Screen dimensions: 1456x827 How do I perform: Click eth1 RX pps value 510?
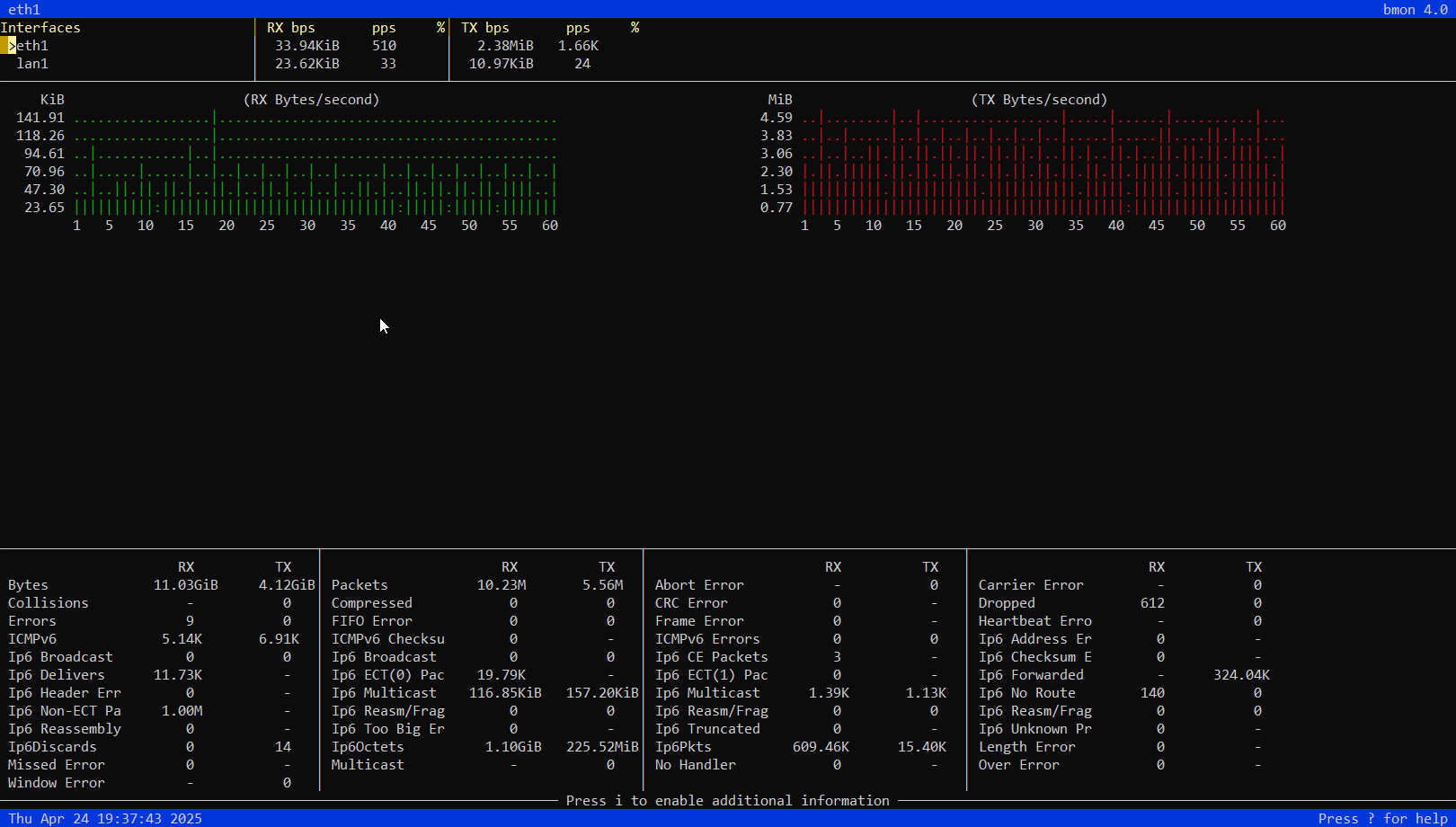click(x=385, y=46)
